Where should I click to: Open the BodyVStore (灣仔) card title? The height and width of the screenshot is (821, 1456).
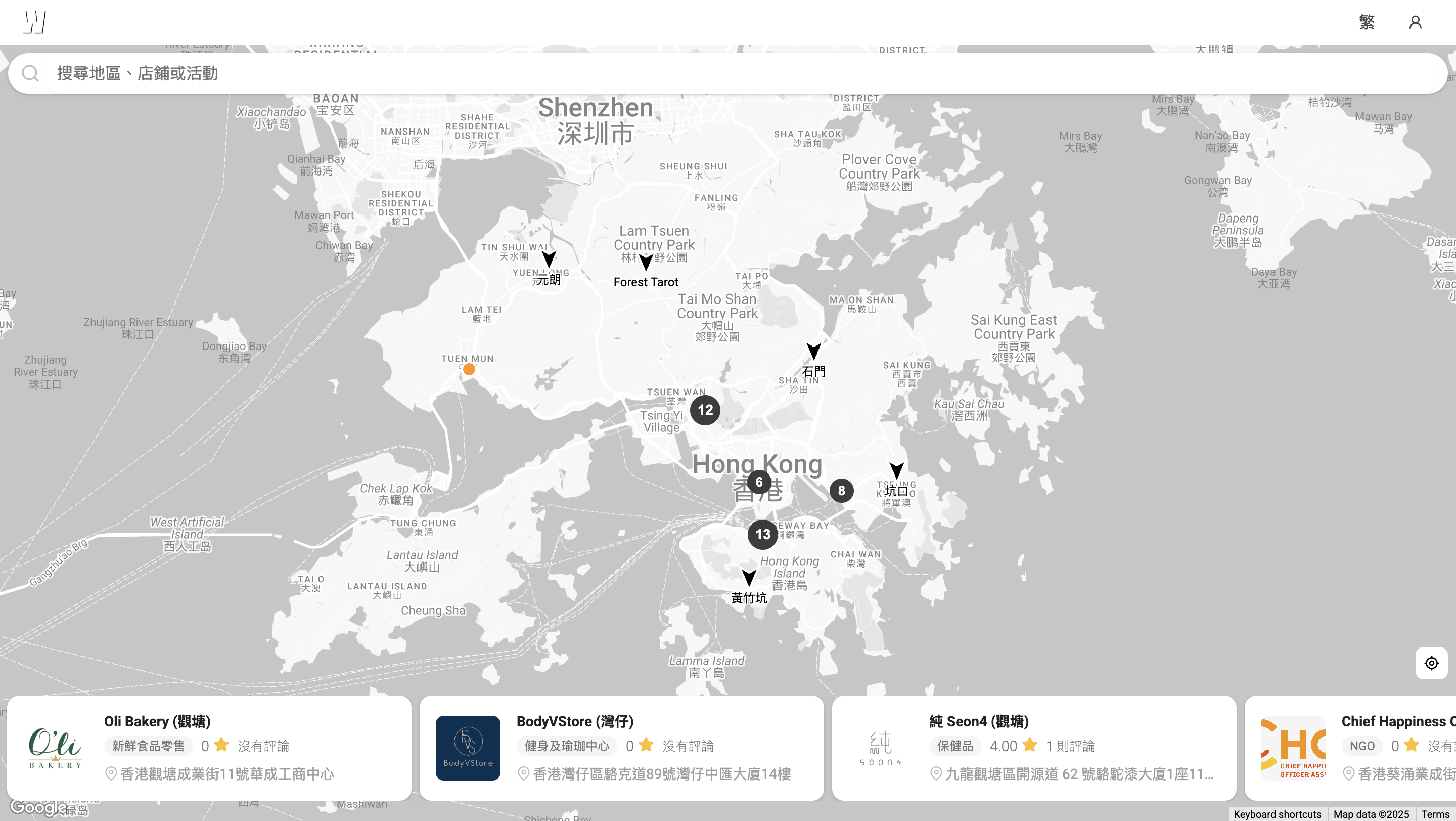pyautogui.click(x=575, y=721)
